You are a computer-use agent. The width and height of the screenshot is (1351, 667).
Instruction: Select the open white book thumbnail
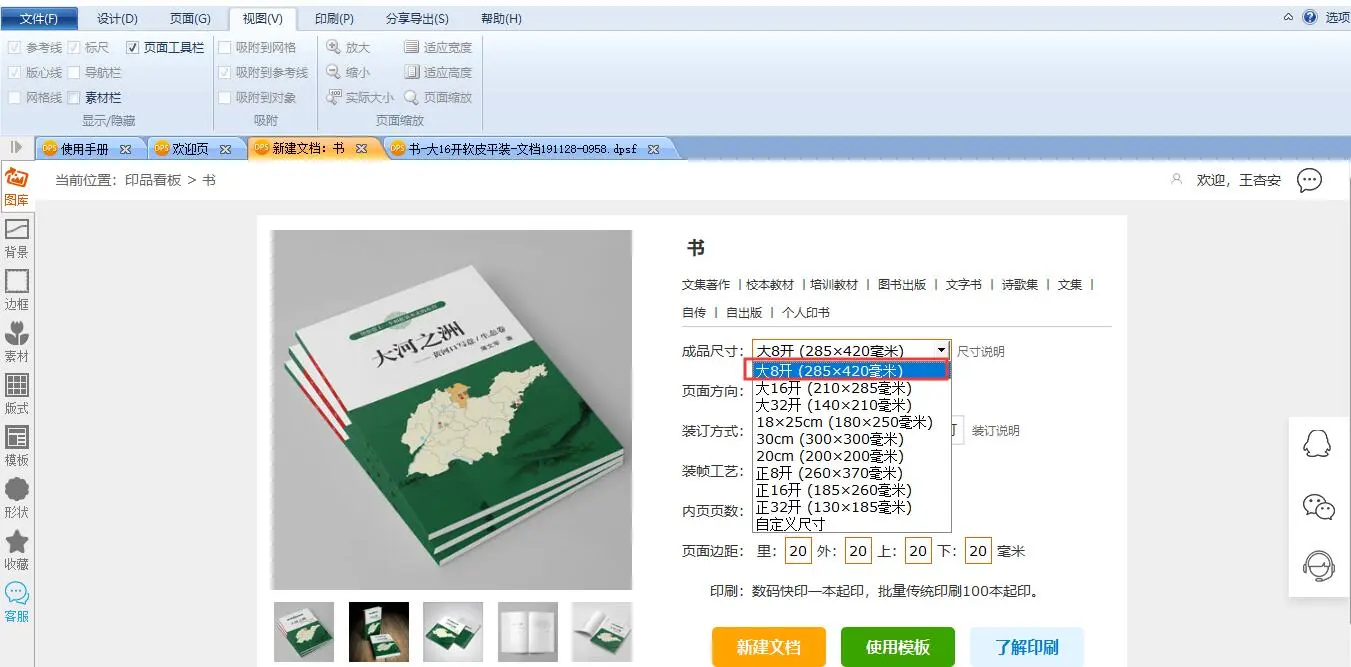pos(528,632)
